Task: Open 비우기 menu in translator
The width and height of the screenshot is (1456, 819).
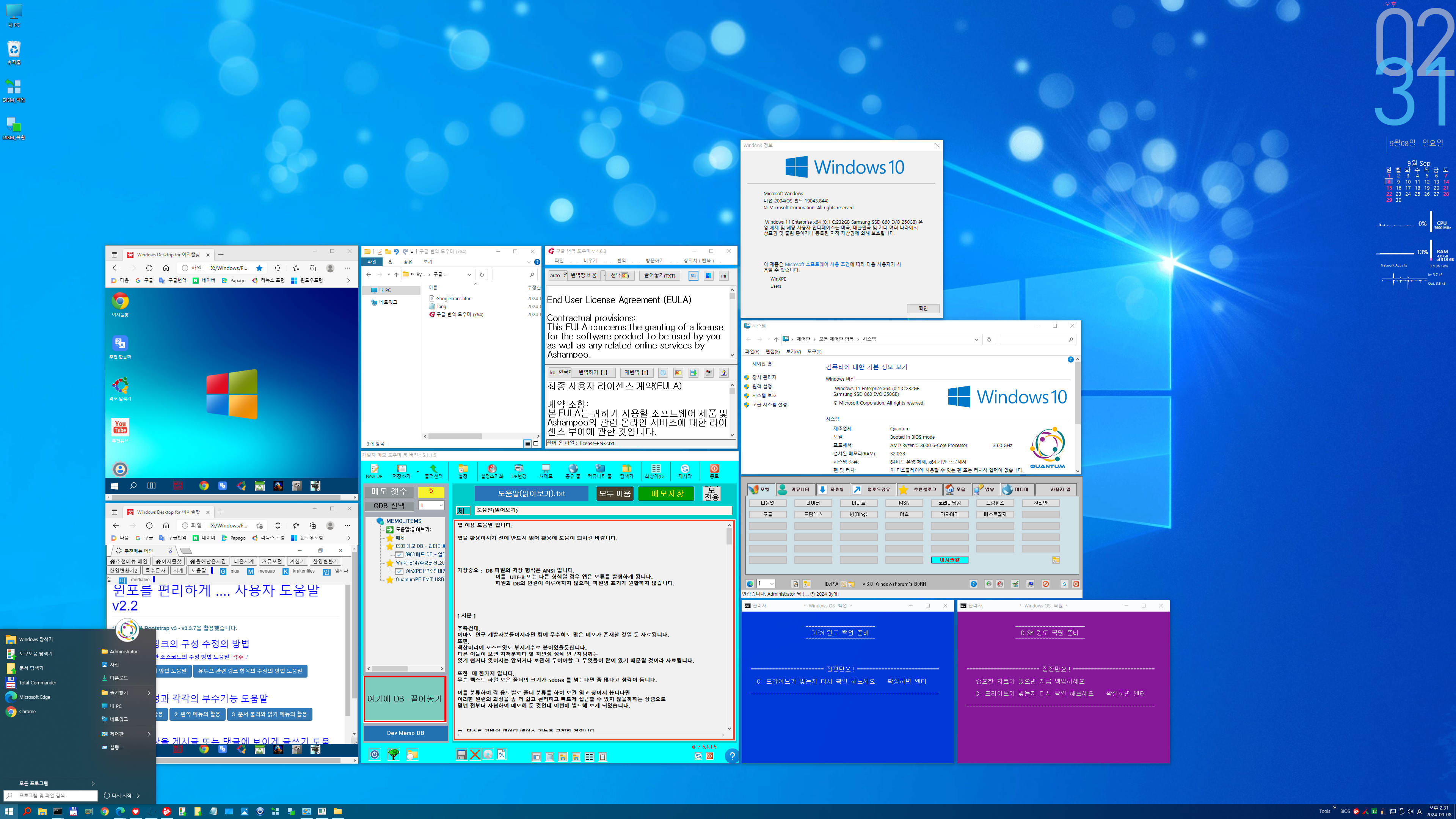Action: pyautogui.click(x=590, y=260)
